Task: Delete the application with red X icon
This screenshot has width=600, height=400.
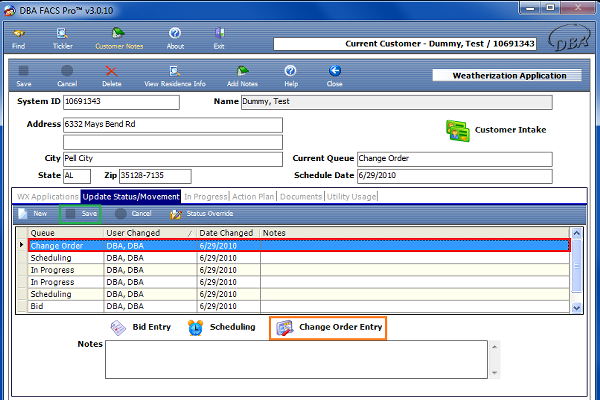Action: pyautogui.click(x=111, y=77)
